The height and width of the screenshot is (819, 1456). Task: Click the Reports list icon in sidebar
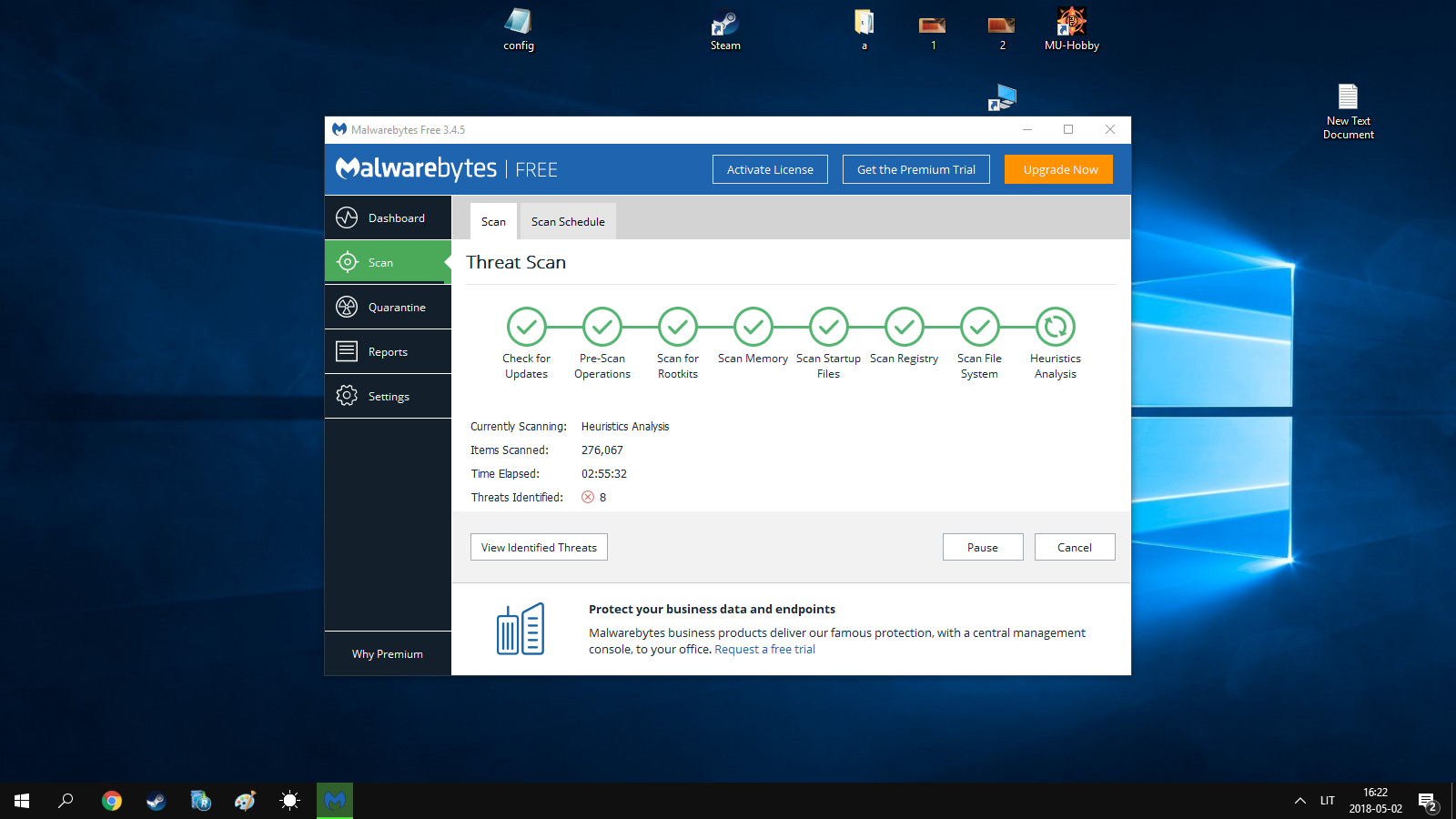pyautogui.click(x=347, y=351)
